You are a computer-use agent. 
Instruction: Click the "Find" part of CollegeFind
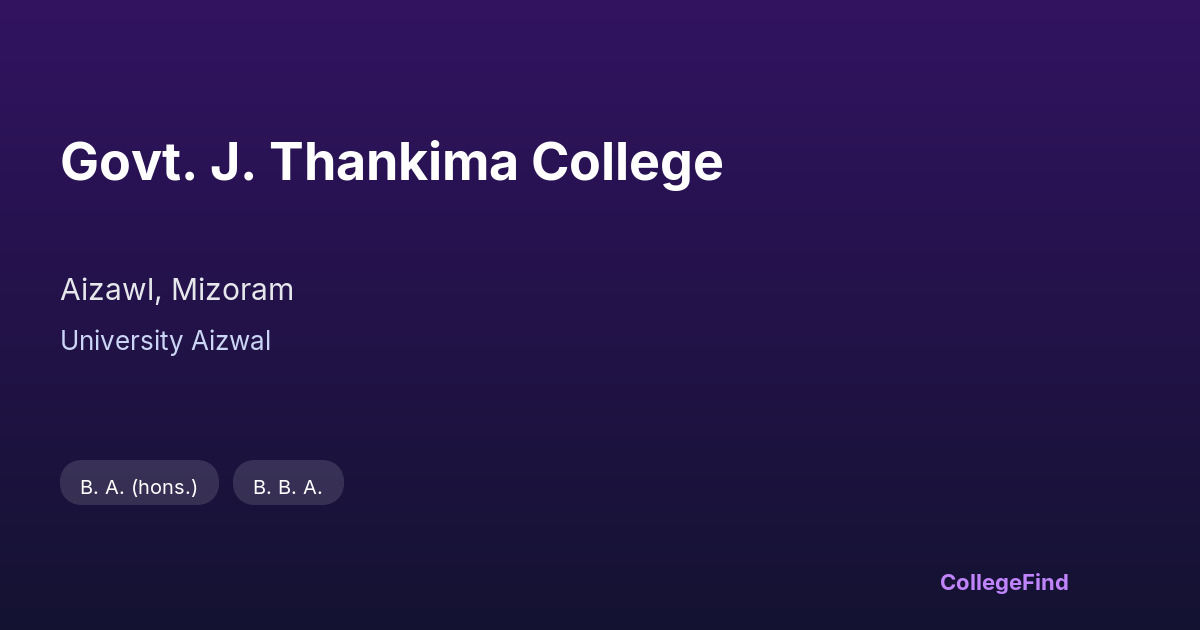pyautogui.click(x=1043, y=582)
